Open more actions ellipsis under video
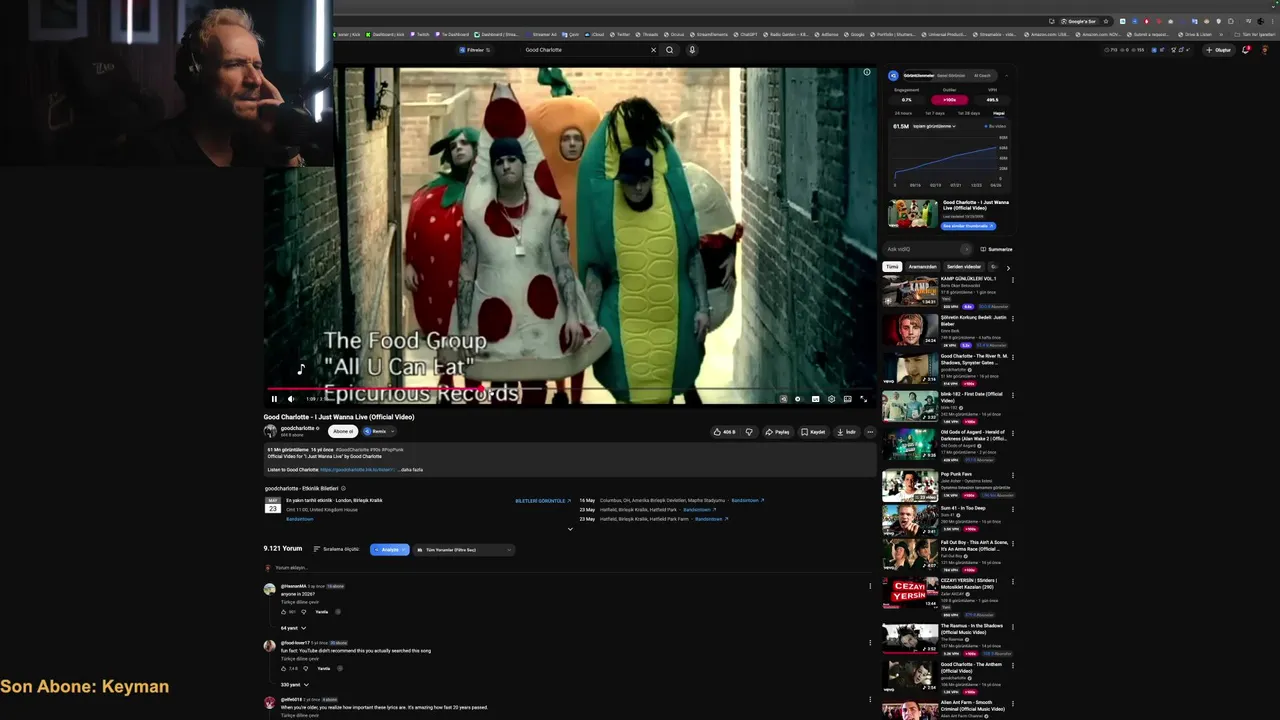The width and height of the screenshot is (1280, 720). [x=870, y=432]
